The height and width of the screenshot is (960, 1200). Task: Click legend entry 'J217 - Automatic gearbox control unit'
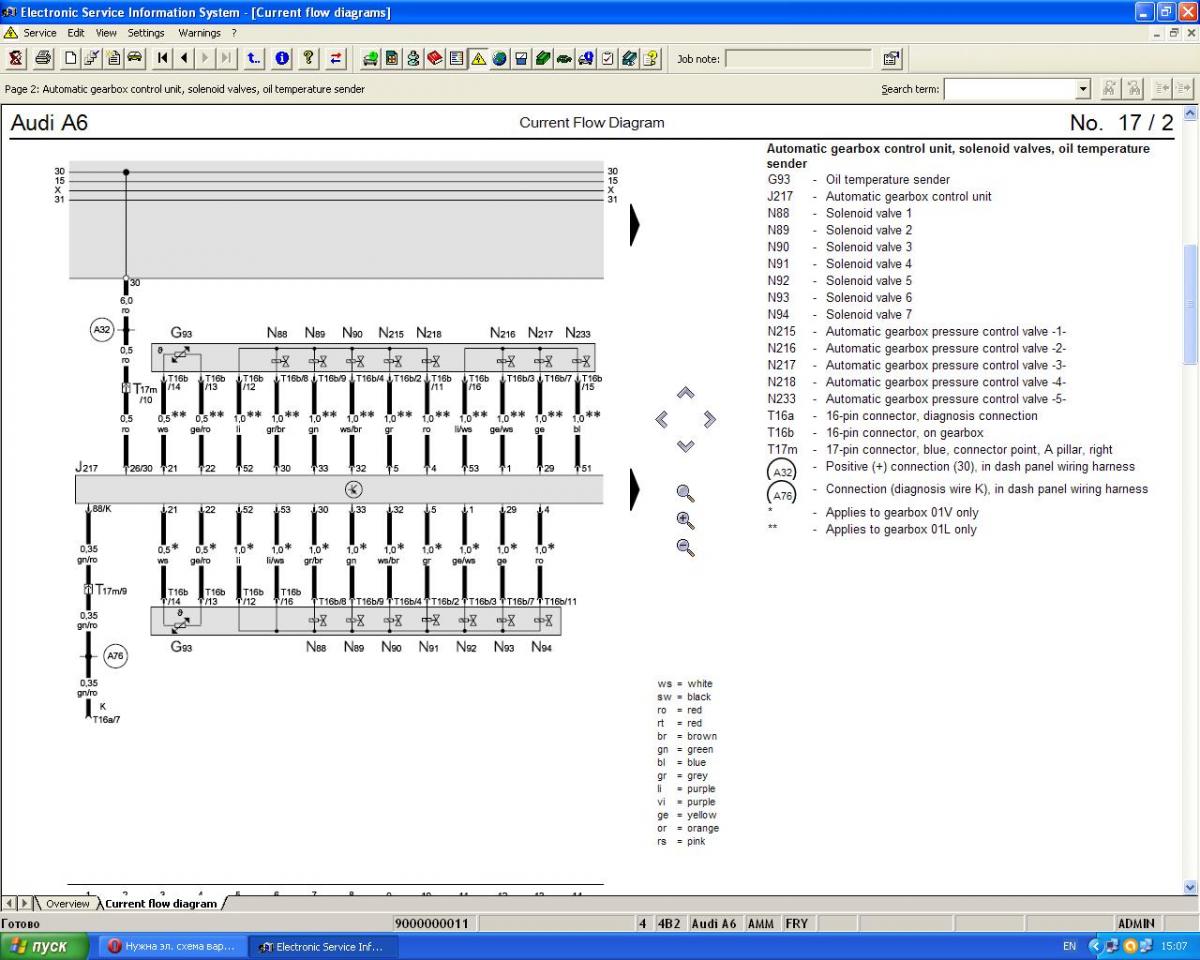tap(879, 196)
